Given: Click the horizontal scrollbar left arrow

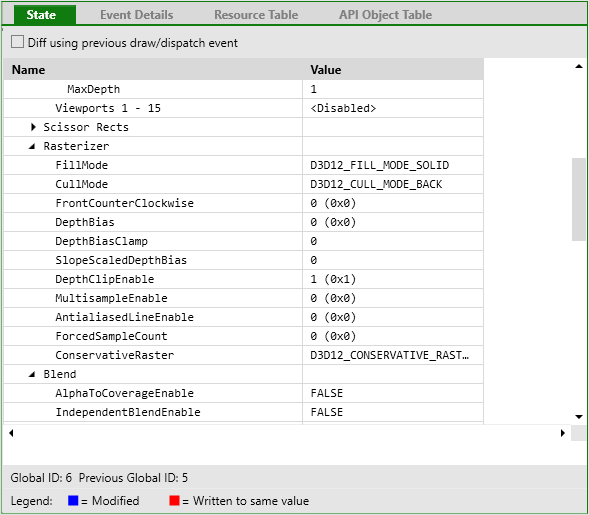Looking at the screenshot, I should pos(11,433).
